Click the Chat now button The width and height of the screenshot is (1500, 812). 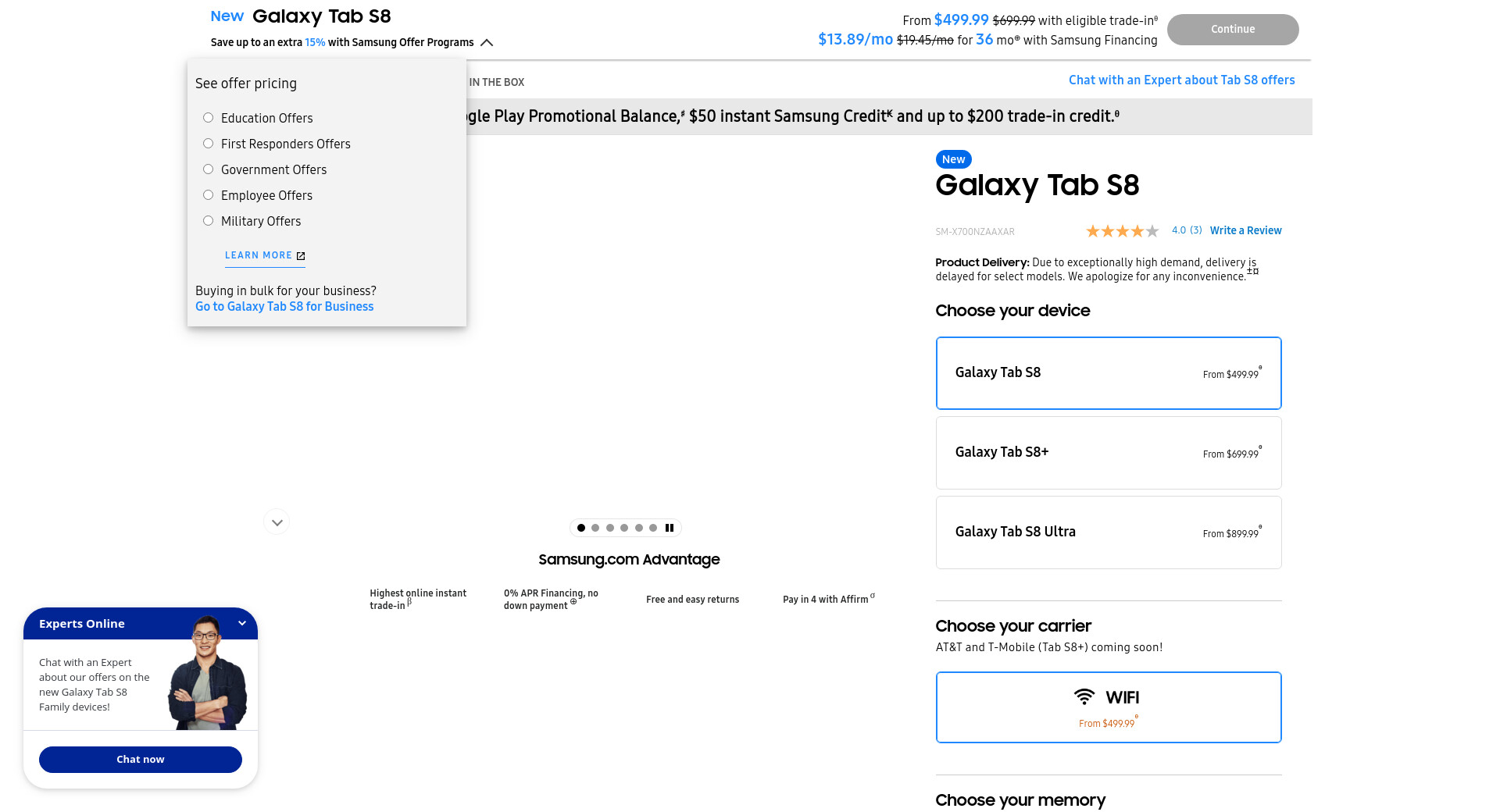[x=141, y=760]
